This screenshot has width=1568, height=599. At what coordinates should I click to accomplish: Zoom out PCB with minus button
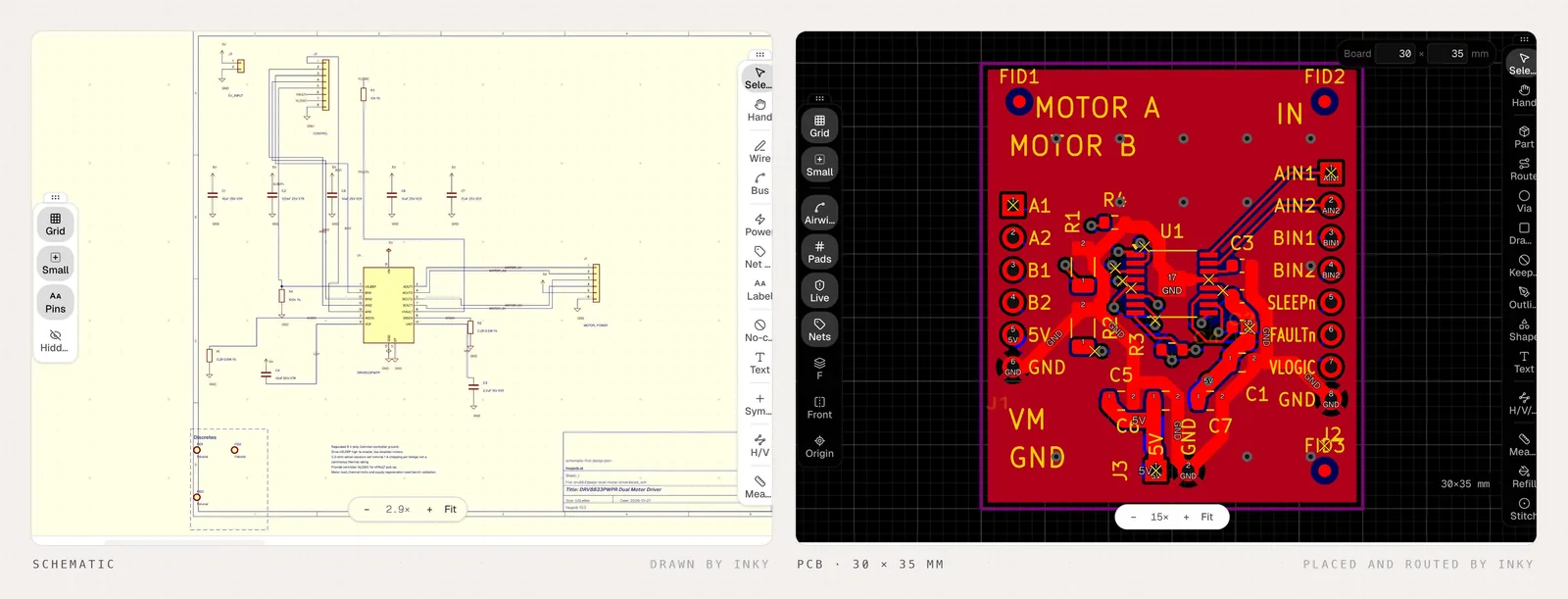point(1133,517)
